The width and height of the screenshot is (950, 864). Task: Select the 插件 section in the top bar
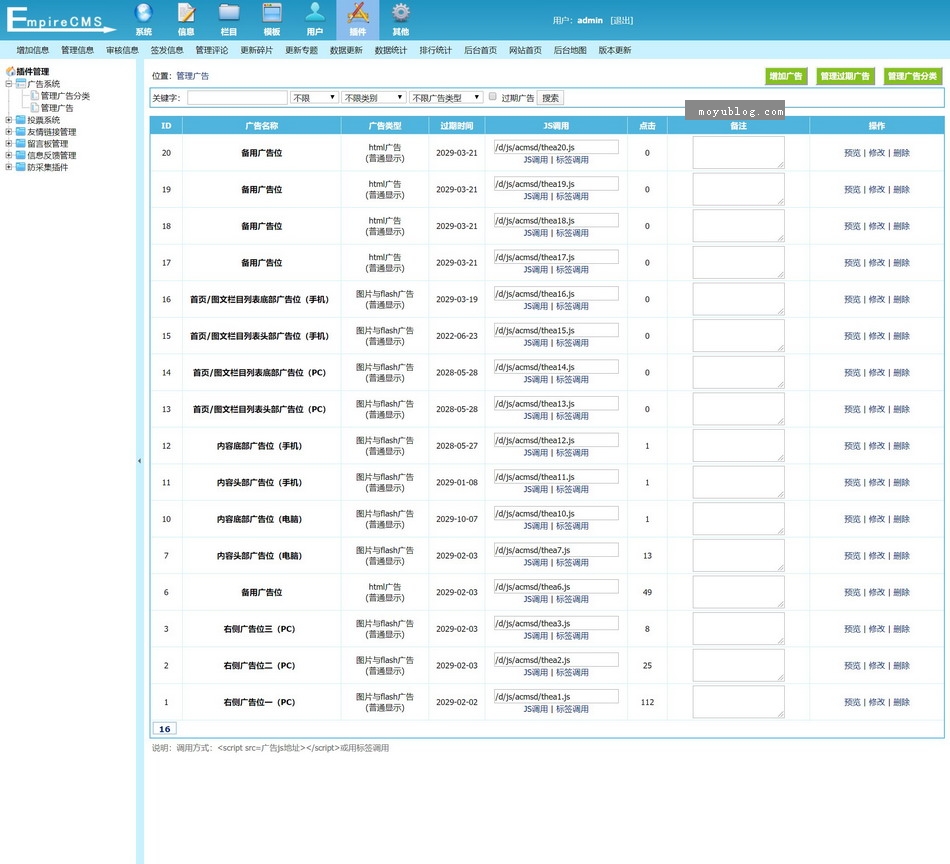pos(357,19)
